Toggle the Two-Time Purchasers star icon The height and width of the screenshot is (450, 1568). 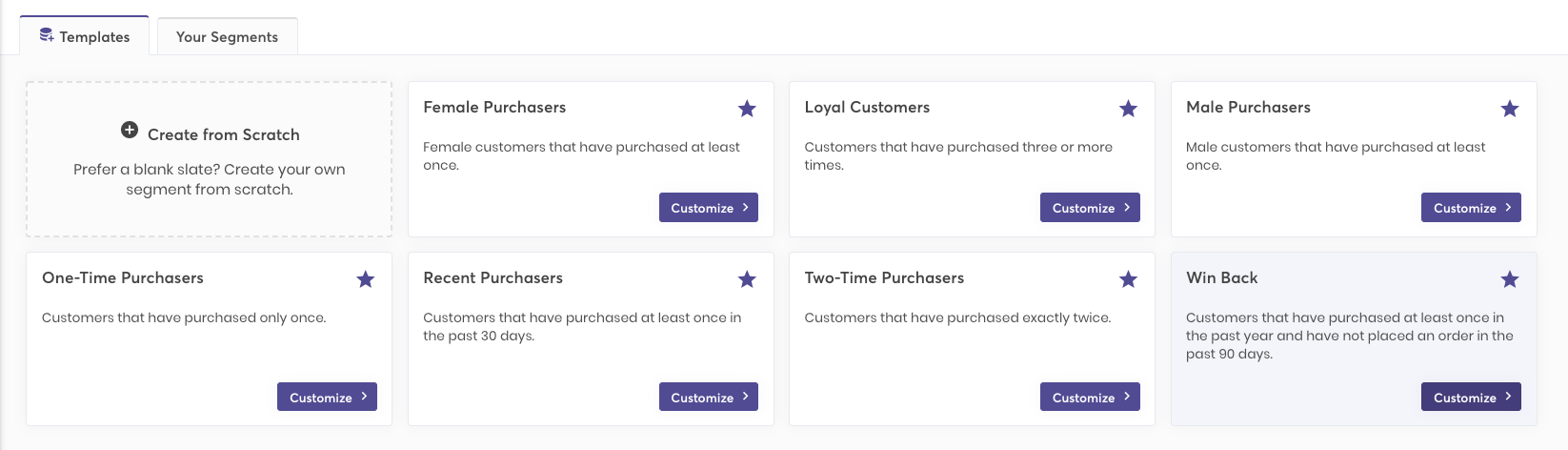pos(1128,279)
